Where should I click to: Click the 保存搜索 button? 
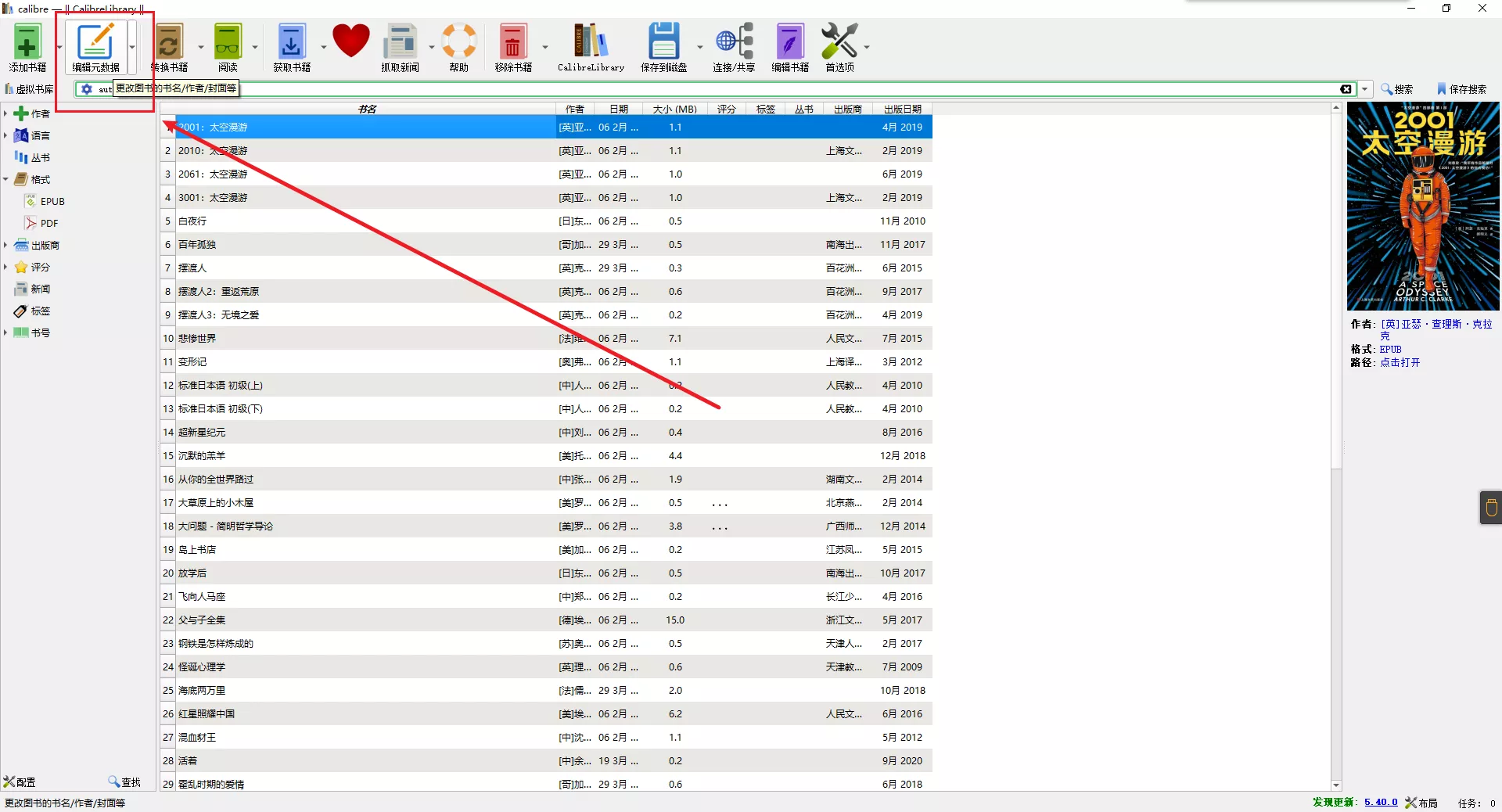tap(1461, 89)
